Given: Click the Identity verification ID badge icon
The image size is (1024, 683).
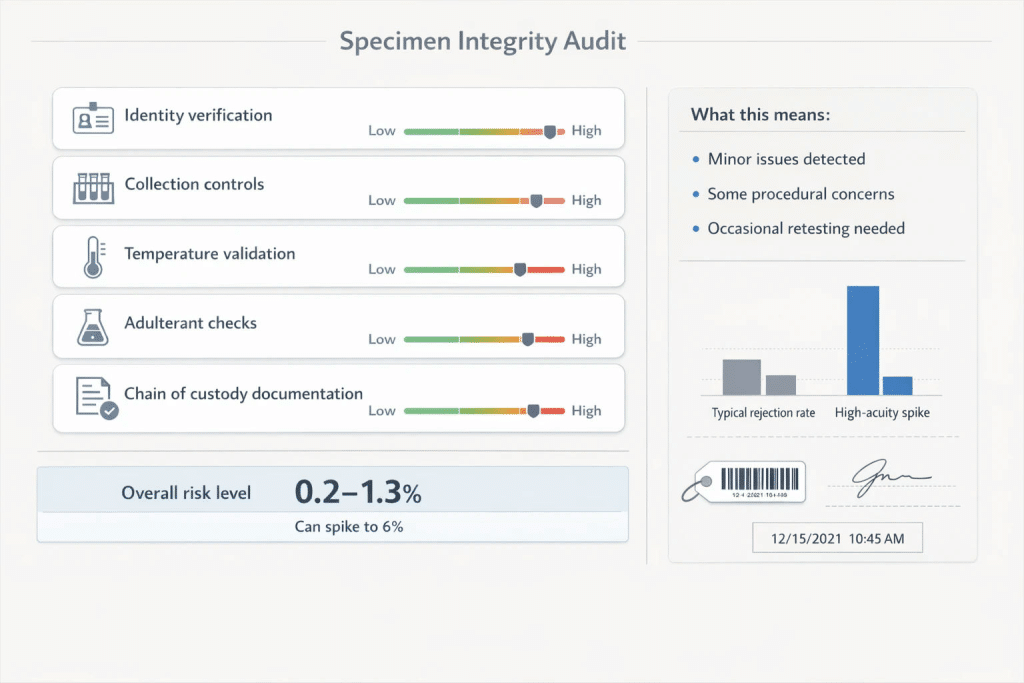Looking at the screenshot, I should click(93, 118).
